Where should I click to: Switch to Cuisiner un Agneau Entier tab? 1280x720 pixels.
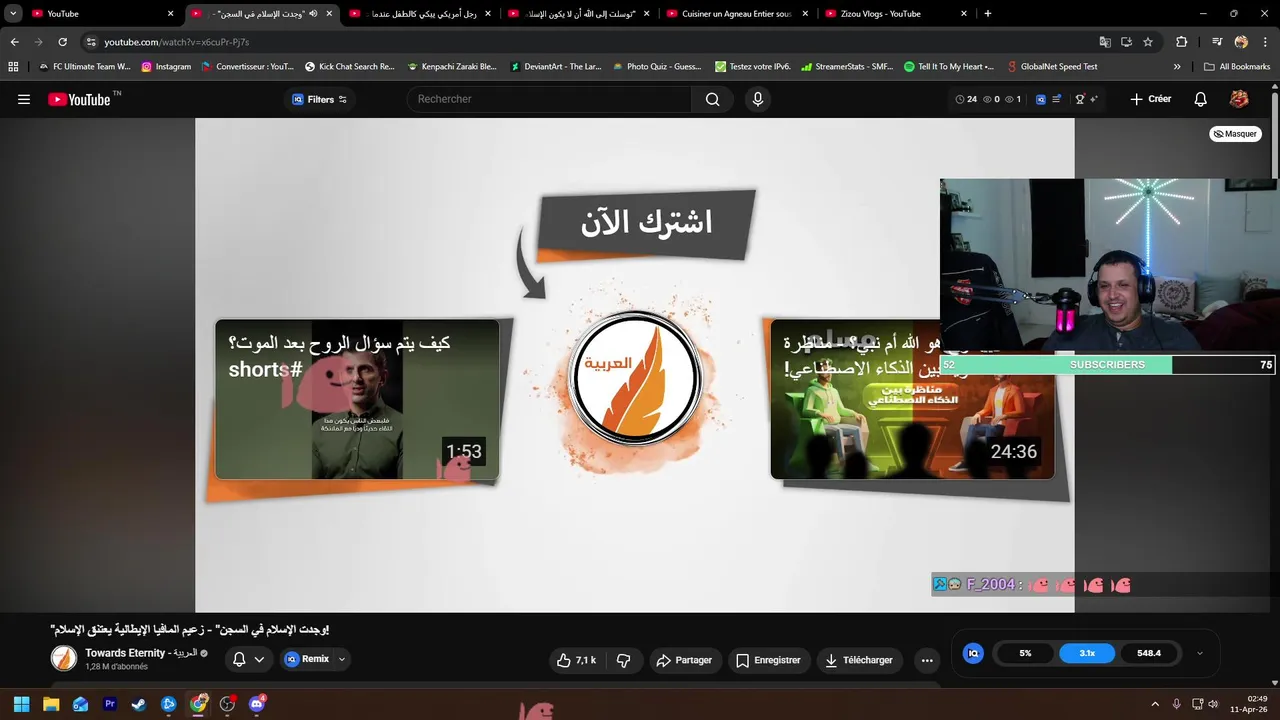pos(738,14)
